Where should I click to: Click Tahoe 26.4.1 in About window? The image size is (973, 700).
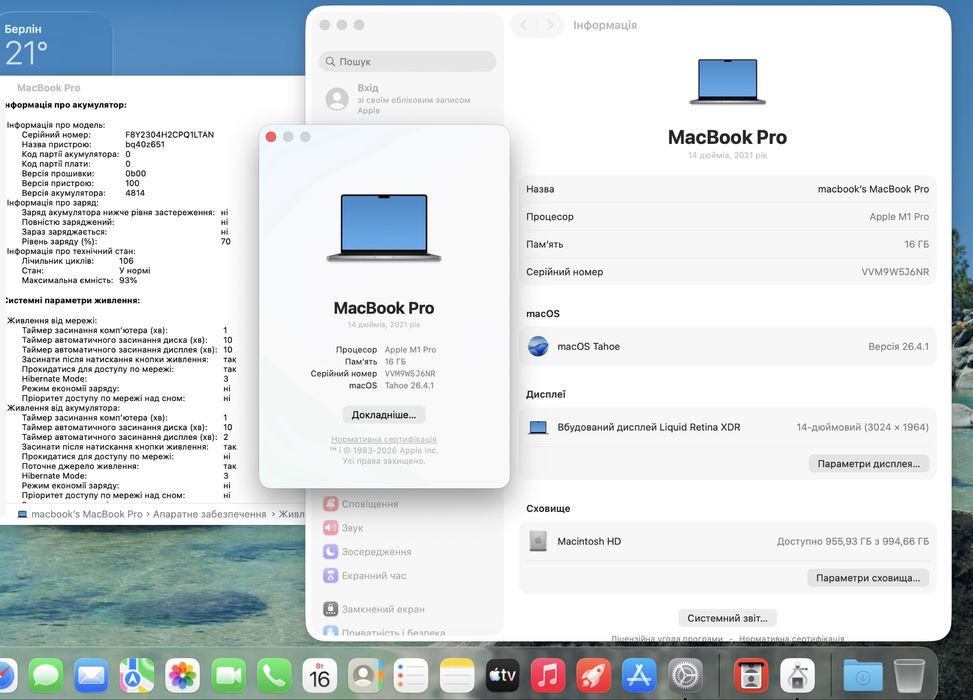coord(409,385)
